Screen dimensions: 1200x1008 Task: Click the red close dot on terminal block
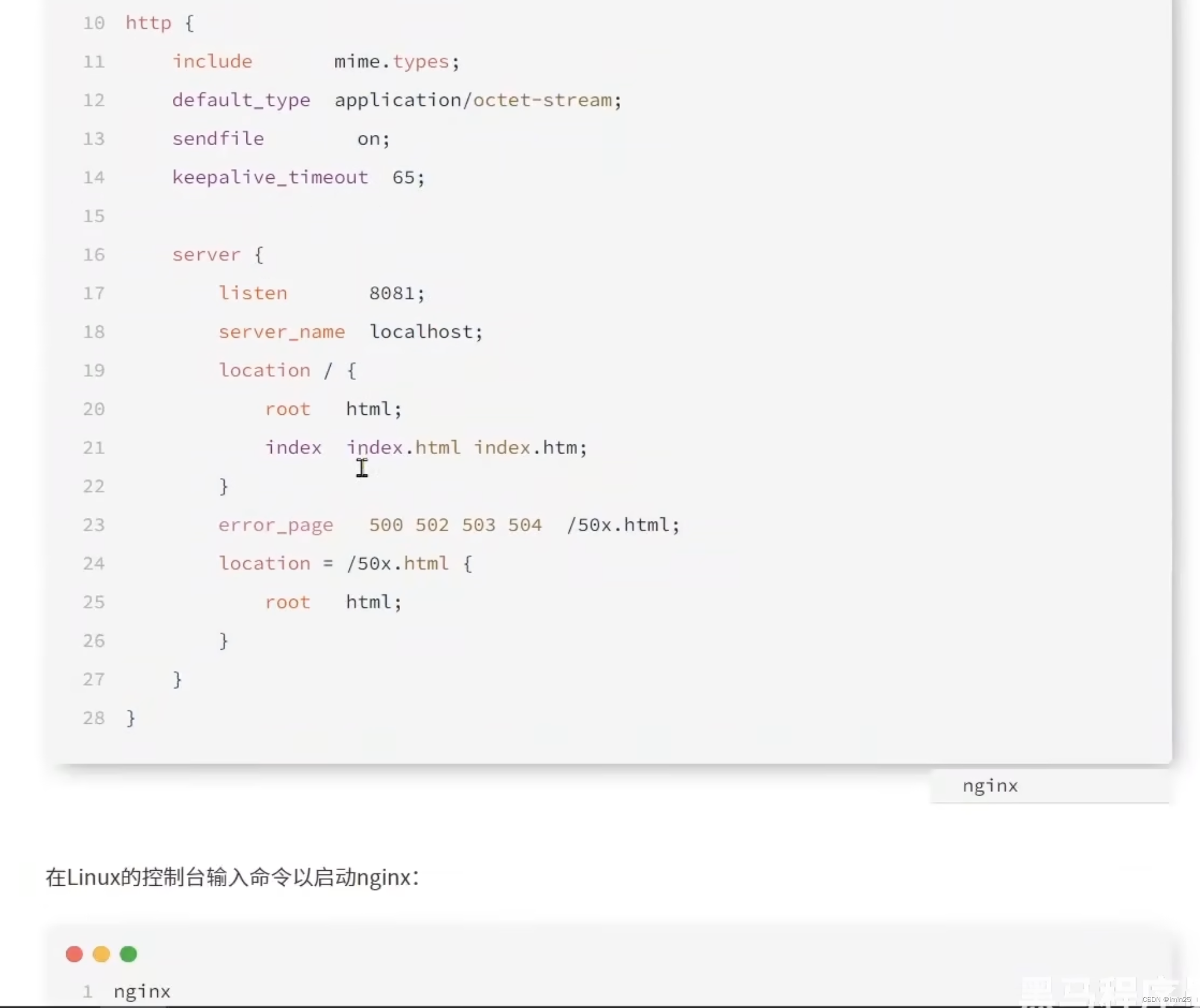74,954
